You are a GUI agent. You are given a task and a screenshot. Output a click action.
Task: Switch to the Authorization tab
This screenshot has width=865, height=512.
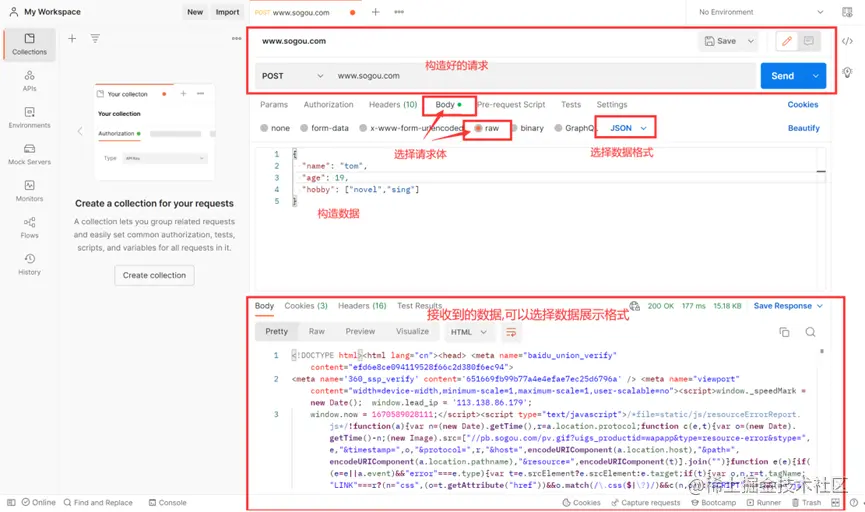328,104
